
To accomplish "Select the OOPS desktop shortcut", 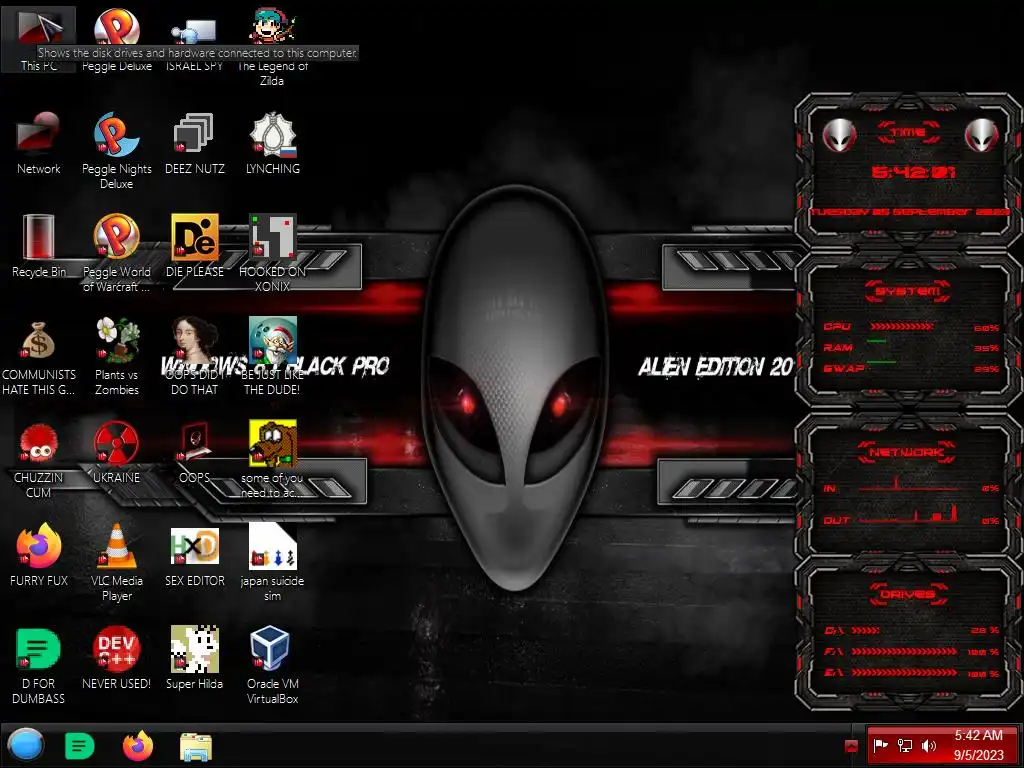I will pyautogui.click(x=195, y=453).
